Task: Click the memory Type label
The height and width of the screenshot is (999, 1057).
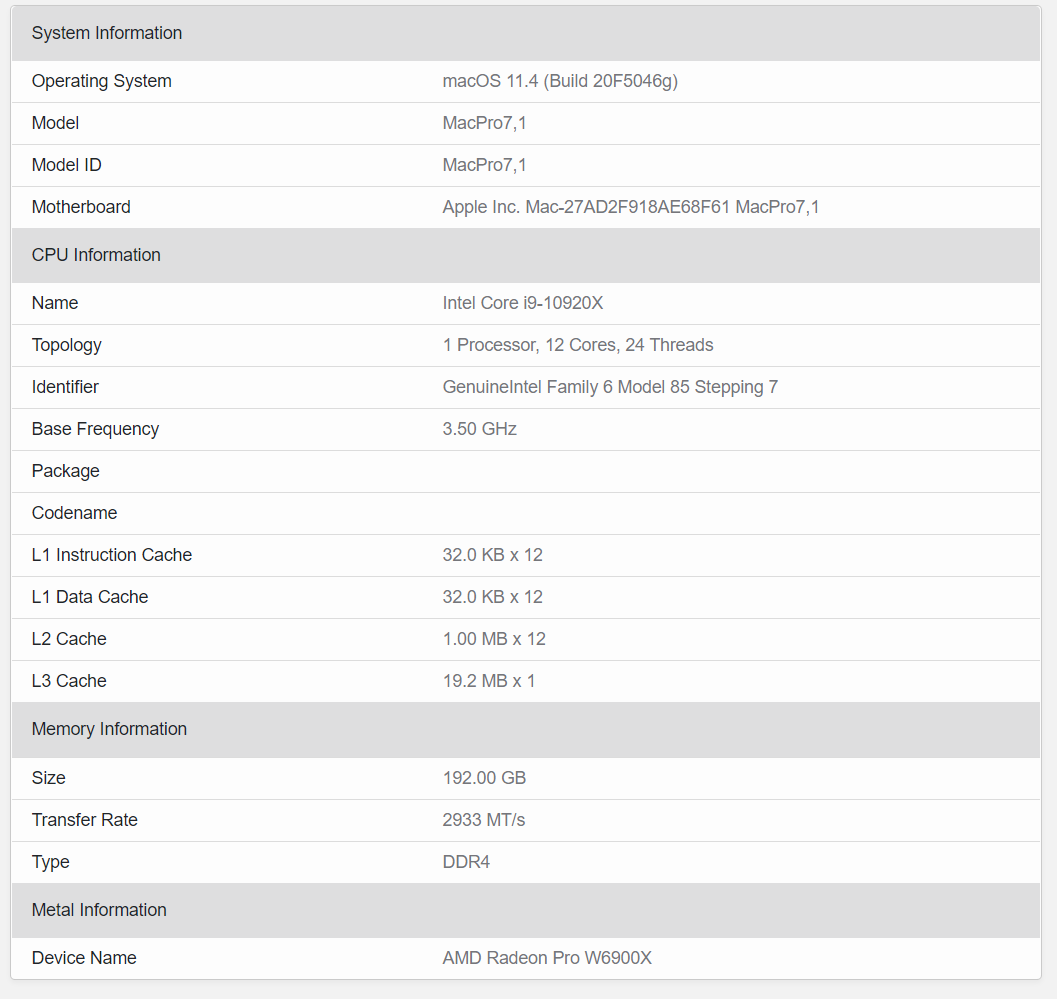Action: pyautogui.click(x=51, y=862)
